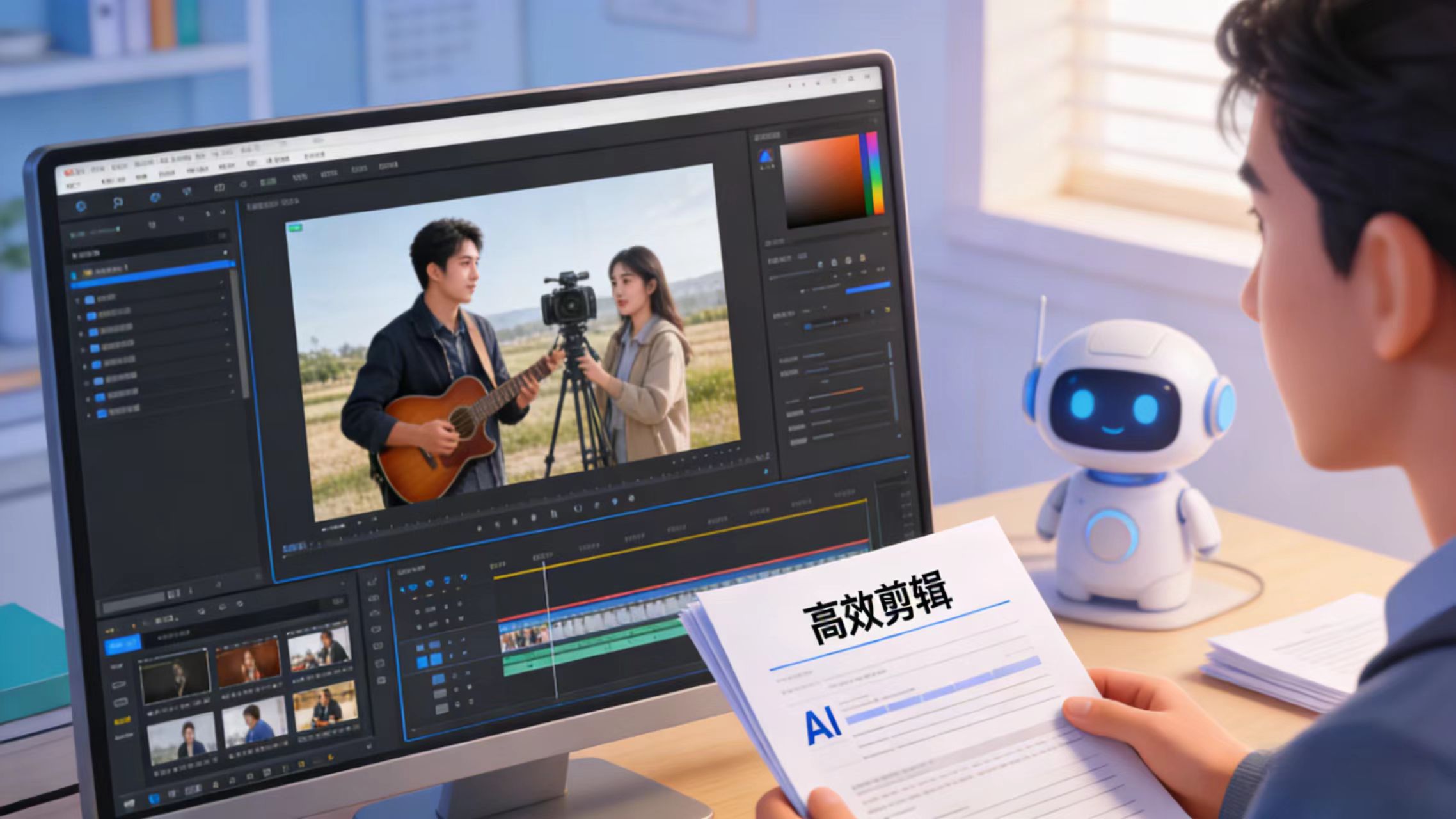Open the orange-toned clip thumbnail in media bin
The width and height of the screenshot is (1456, 819).
248,662
